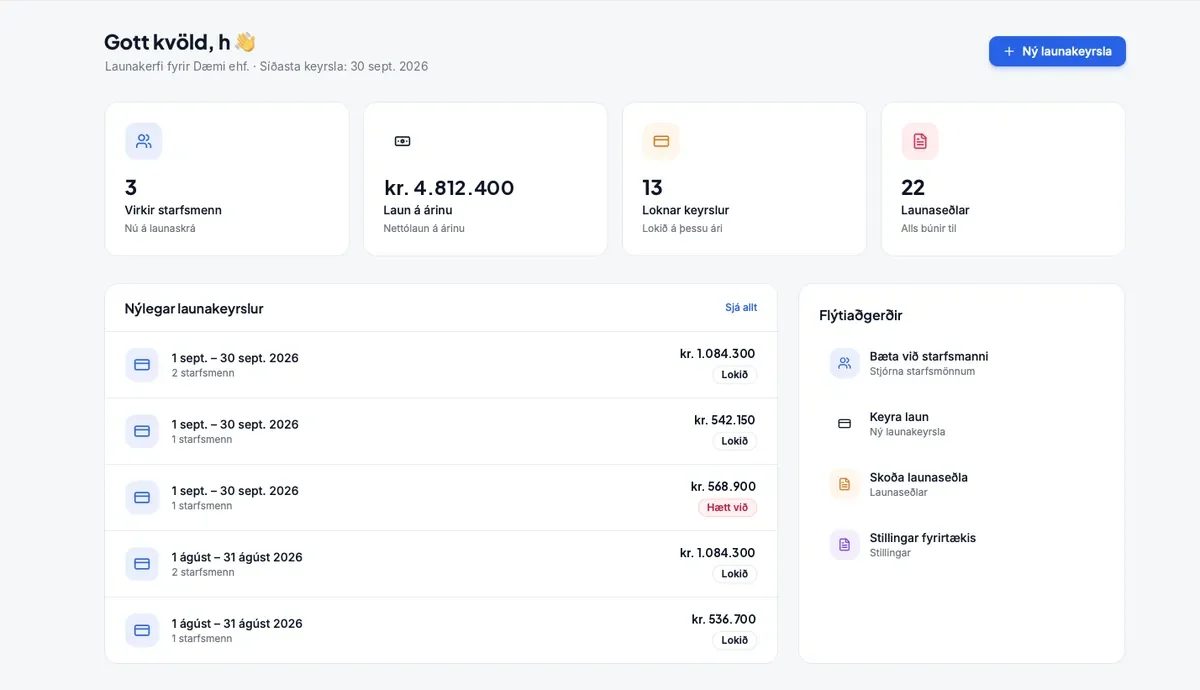Click the document icon in Launaseðlar card

(x=919, y=141)
